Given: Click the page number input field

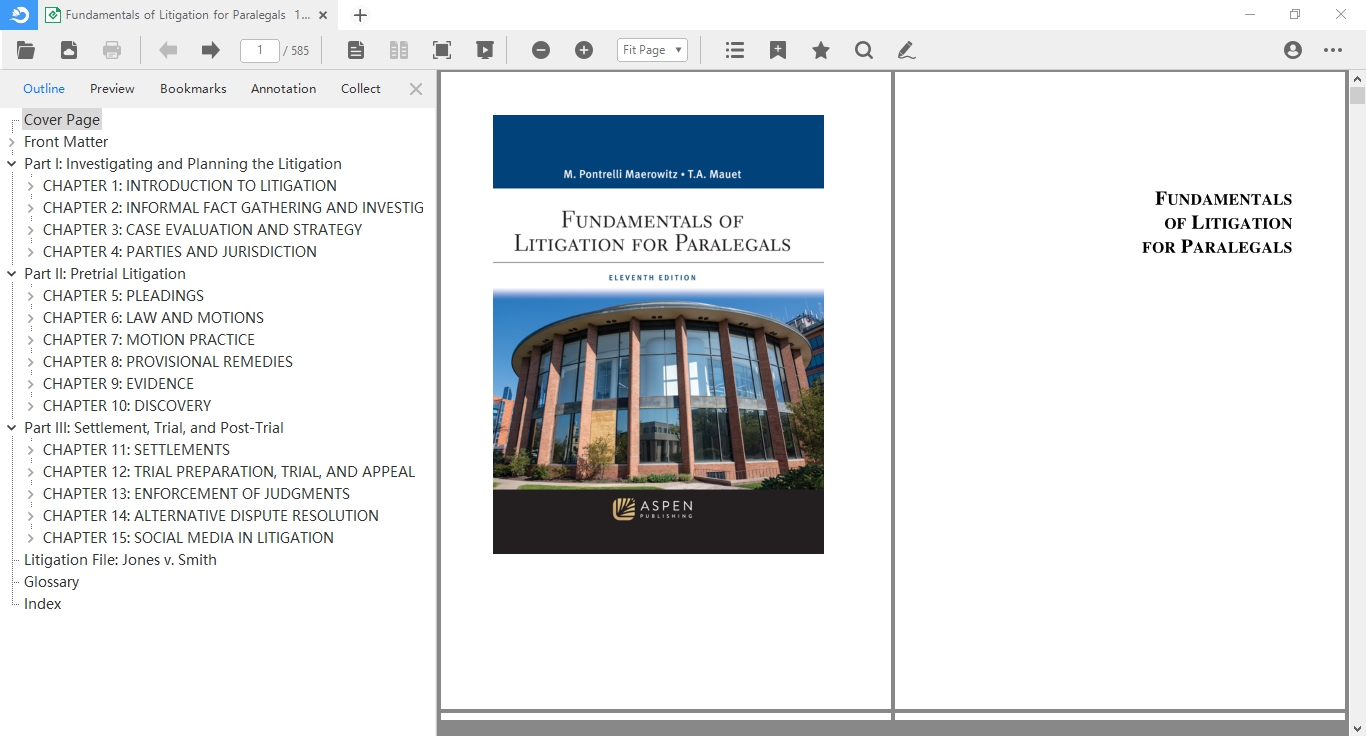Looking at the screenshot, I should pyautogui.click(x=260, y=50).
